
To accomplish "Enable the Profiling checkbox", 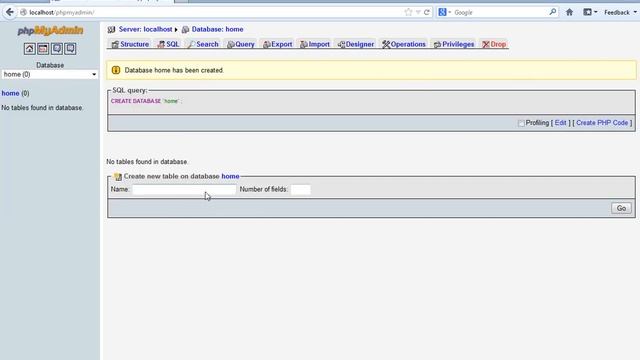I will [521, 123].
